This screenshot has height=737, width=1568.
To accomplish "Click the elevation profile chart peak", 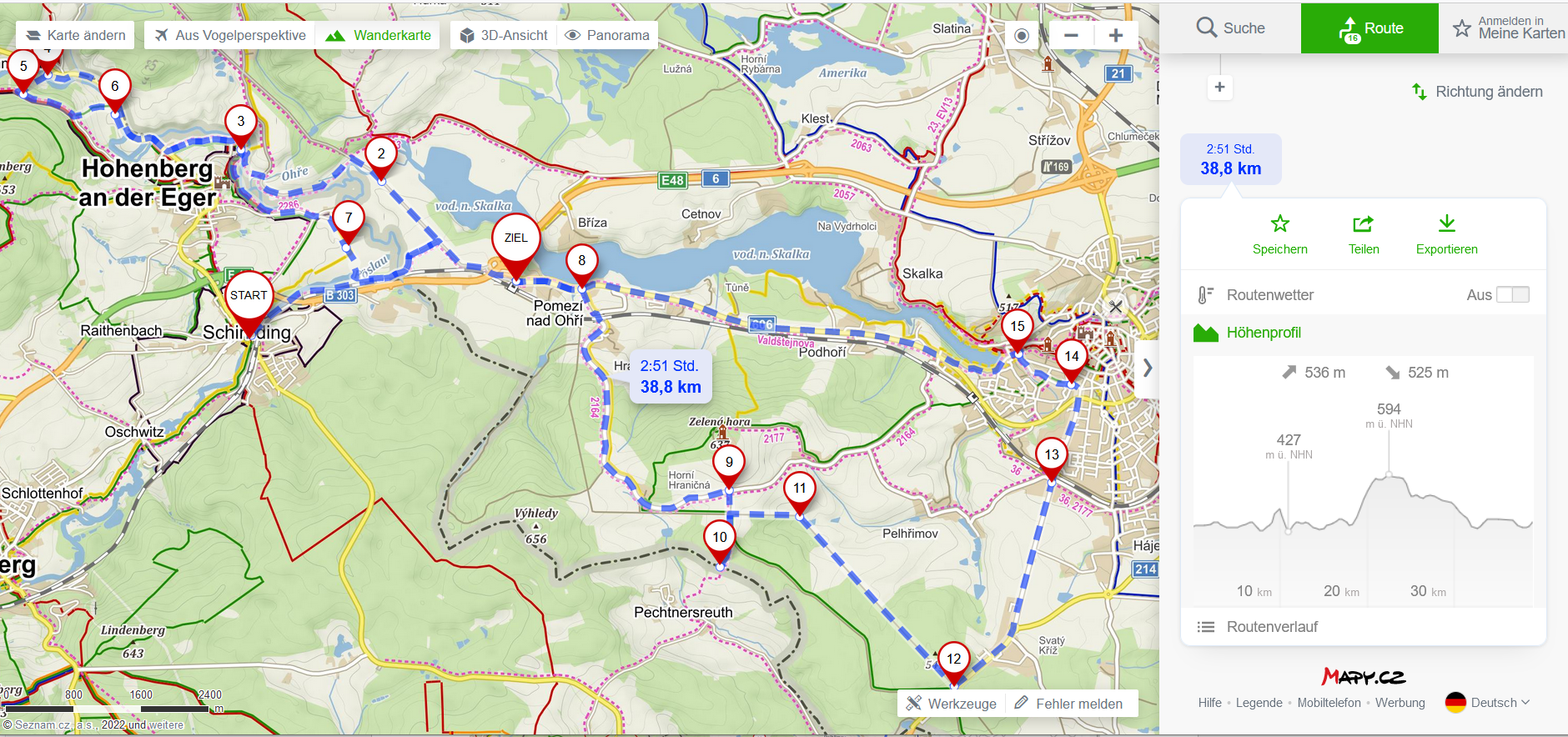I will pos(1389,474).
